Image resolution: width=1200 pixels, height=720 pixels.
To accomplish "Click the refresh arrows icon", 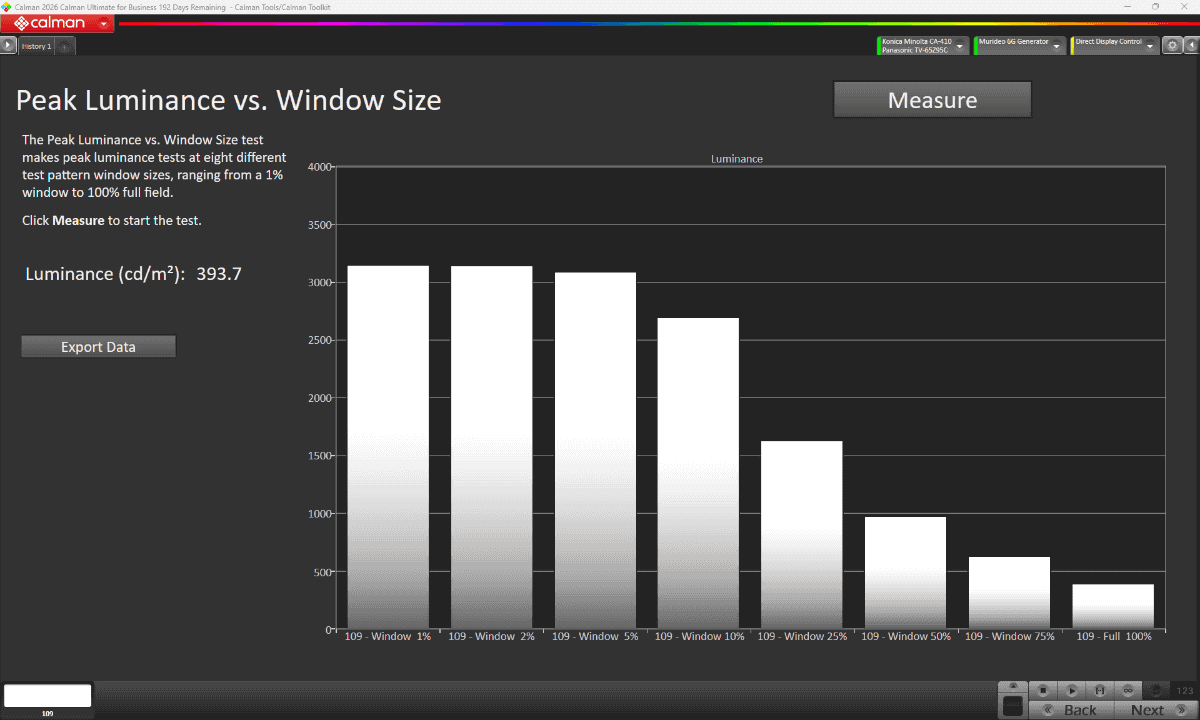I will click(1156, 690).
